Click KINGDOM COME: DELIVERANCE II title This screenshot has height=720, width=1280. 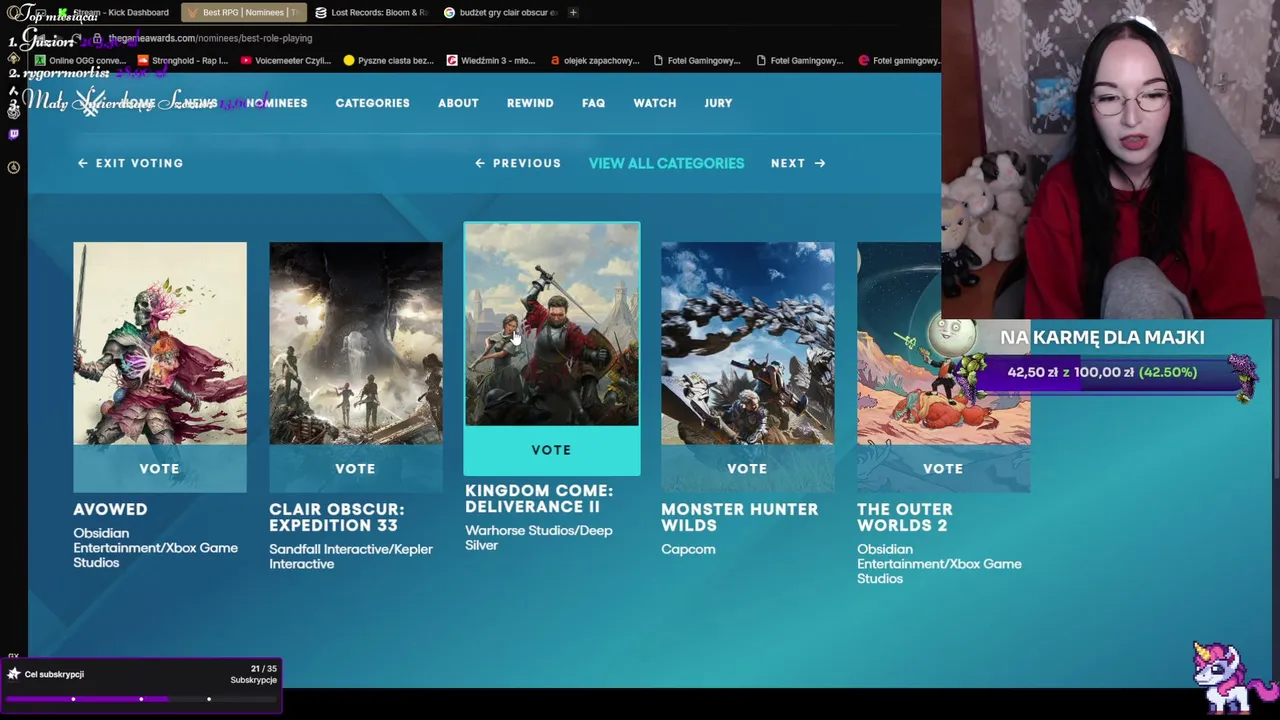click(x=539, y=499)
